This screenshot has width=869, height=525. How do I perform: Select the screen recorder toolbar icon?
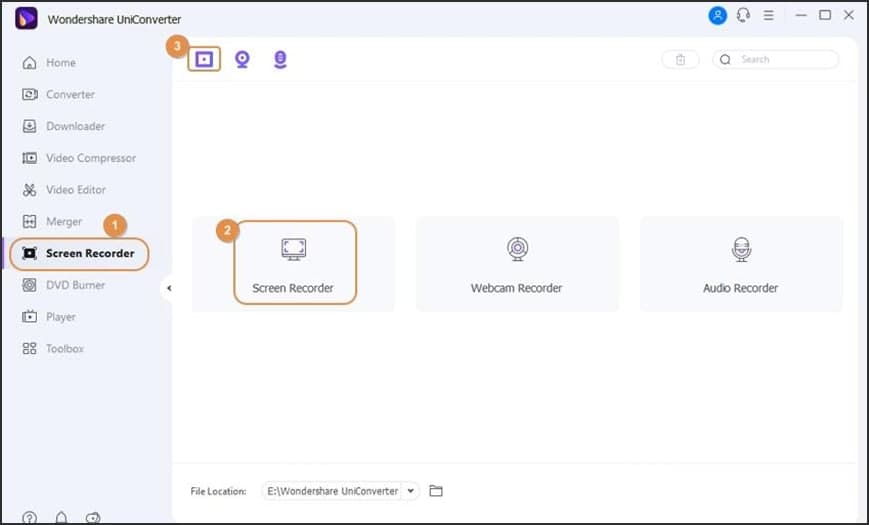coord(204,59)
